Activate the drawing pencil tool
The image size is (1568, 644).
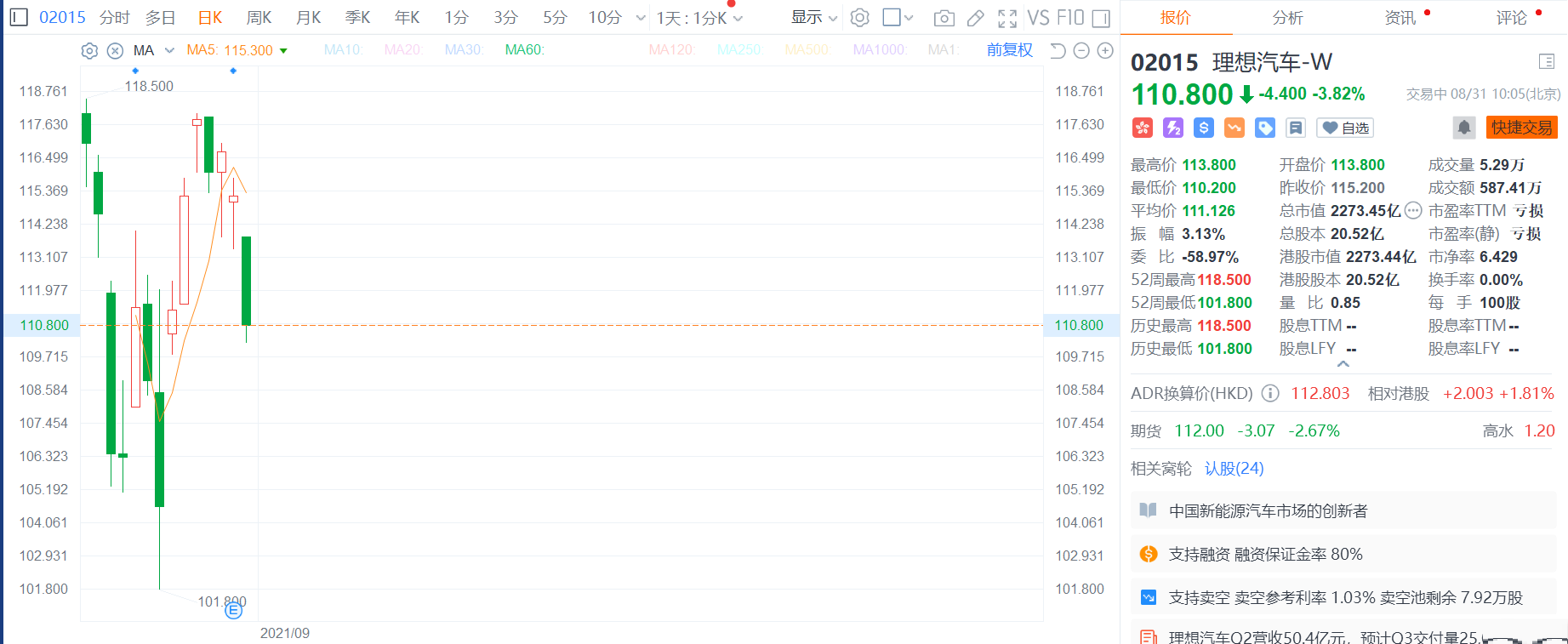pyautogui.click(x=976, y=18)
